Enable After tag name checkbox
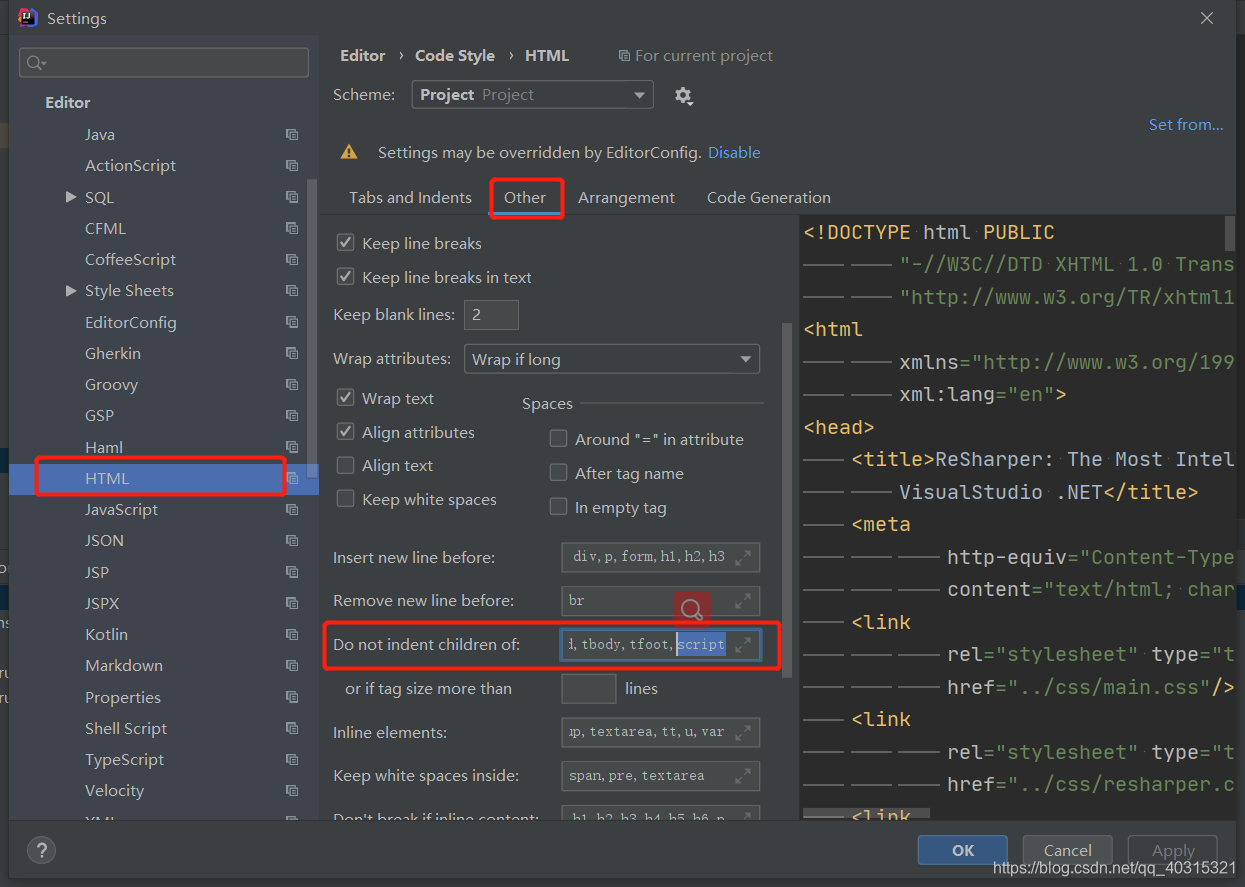 click(x=558, y=473)
